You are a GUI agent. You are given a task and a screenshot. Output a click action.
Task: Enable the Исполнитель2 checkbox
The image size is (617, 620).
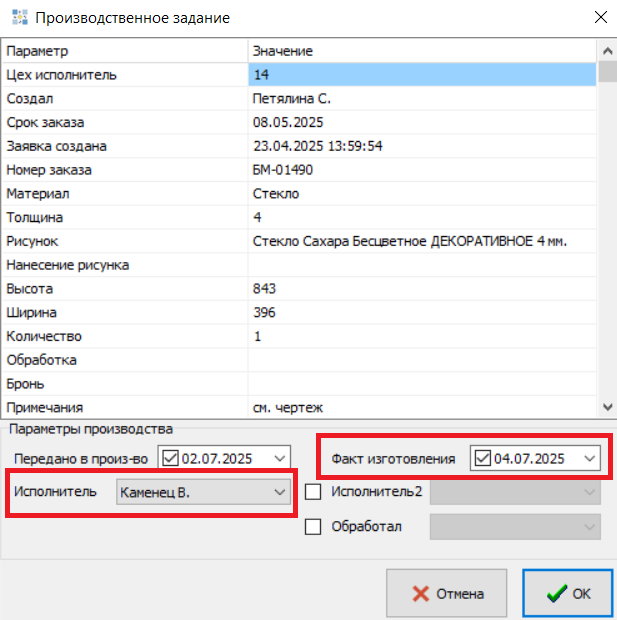(x=313, y=492)
